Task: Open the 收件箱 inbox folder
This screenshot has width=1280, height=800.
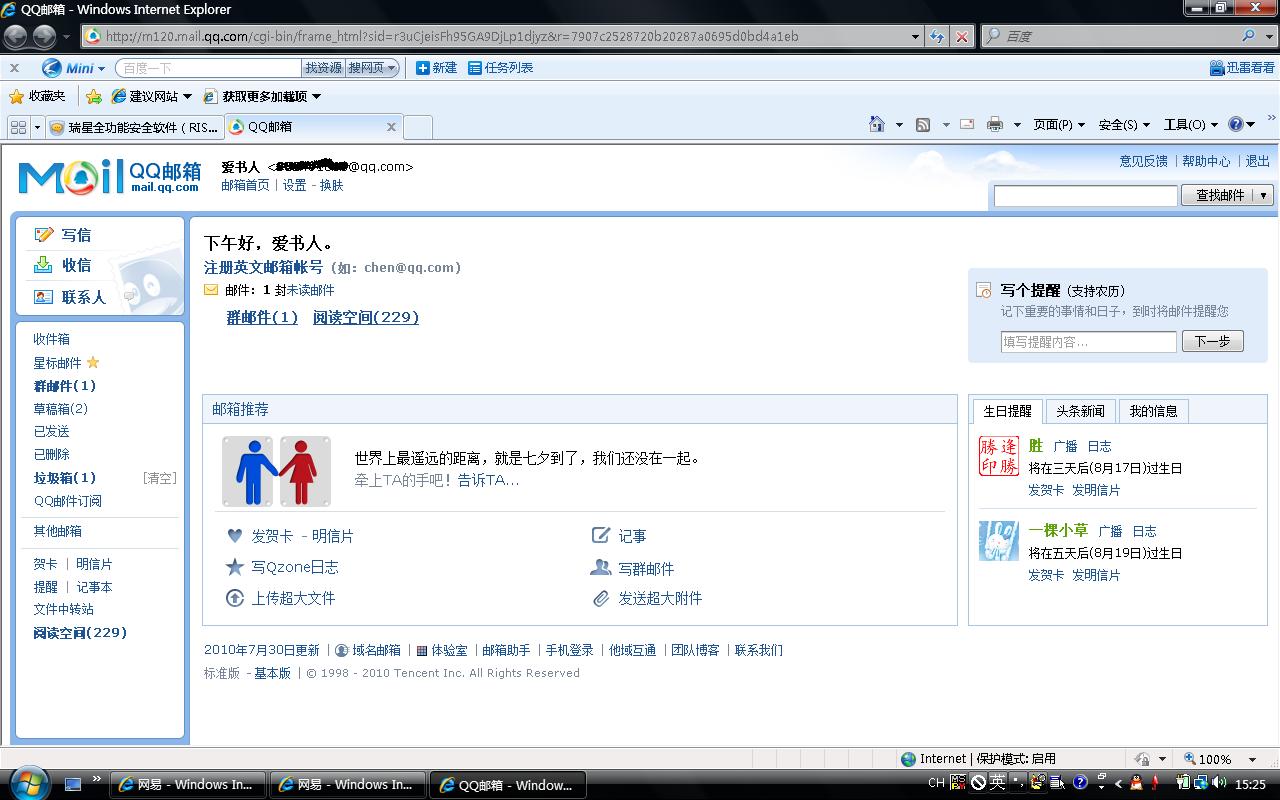Action: pyautogui.click(x=52, y=339)
